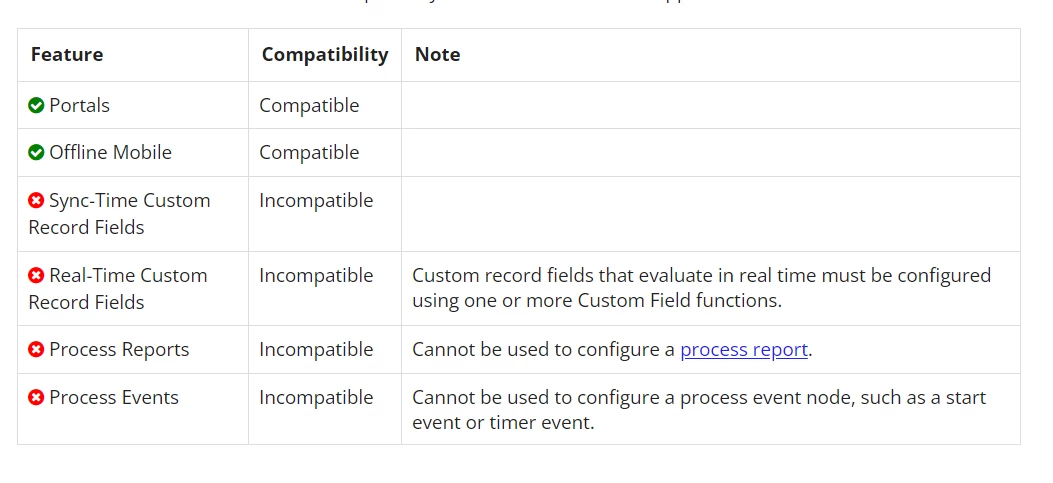Click the green check icon beside Offline Mobile

coord(36,152)
